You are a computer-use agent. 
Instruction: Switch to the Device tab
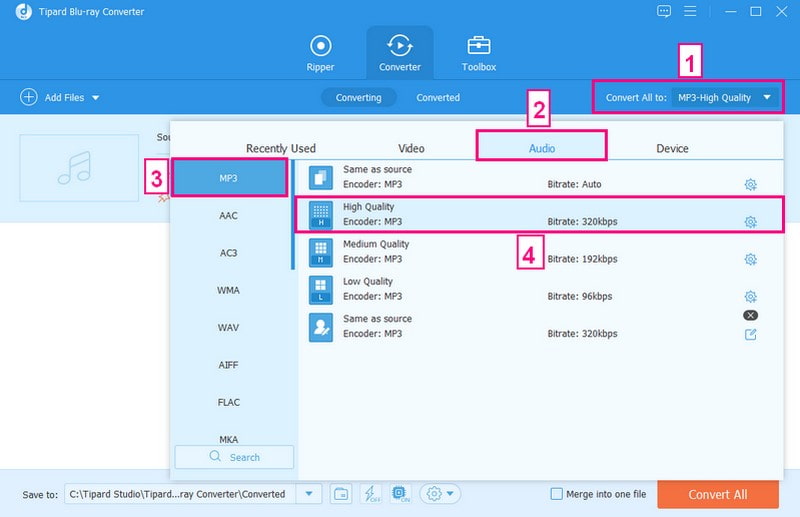click(672, 149)
